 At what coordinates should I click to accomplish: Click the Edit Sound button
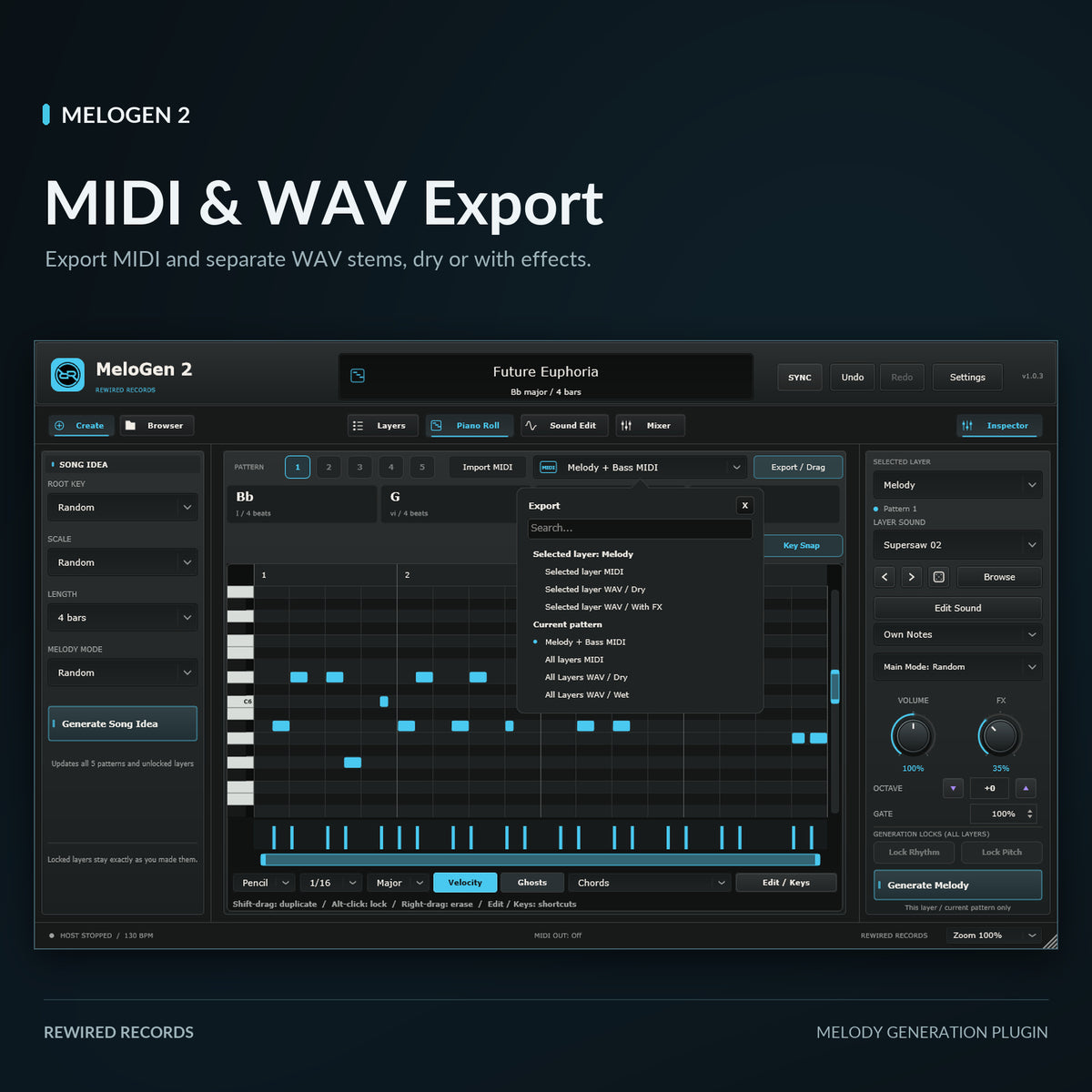(x=957, y=608)
